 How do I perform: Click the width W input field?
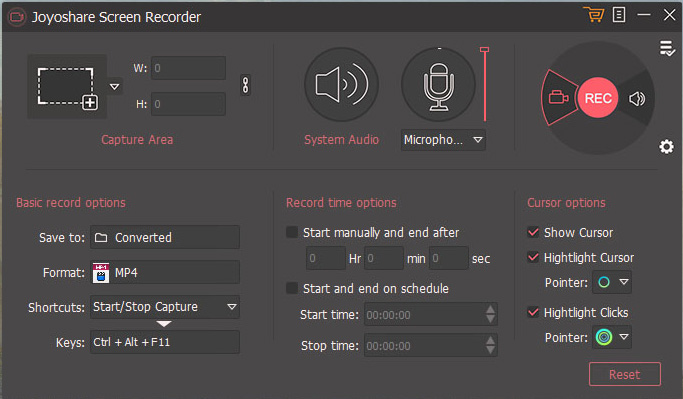[x=188, y=68]
